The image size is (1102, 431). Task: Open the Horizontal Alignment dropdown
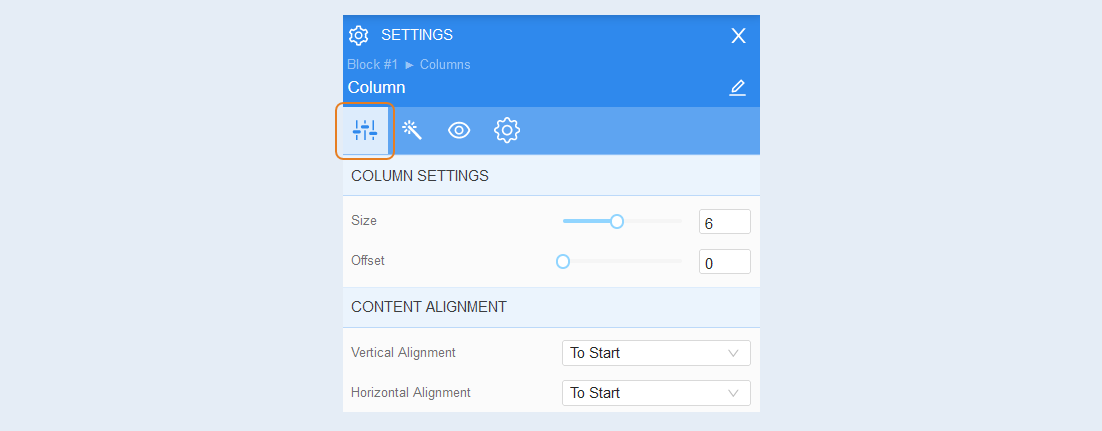coord(656,393)
